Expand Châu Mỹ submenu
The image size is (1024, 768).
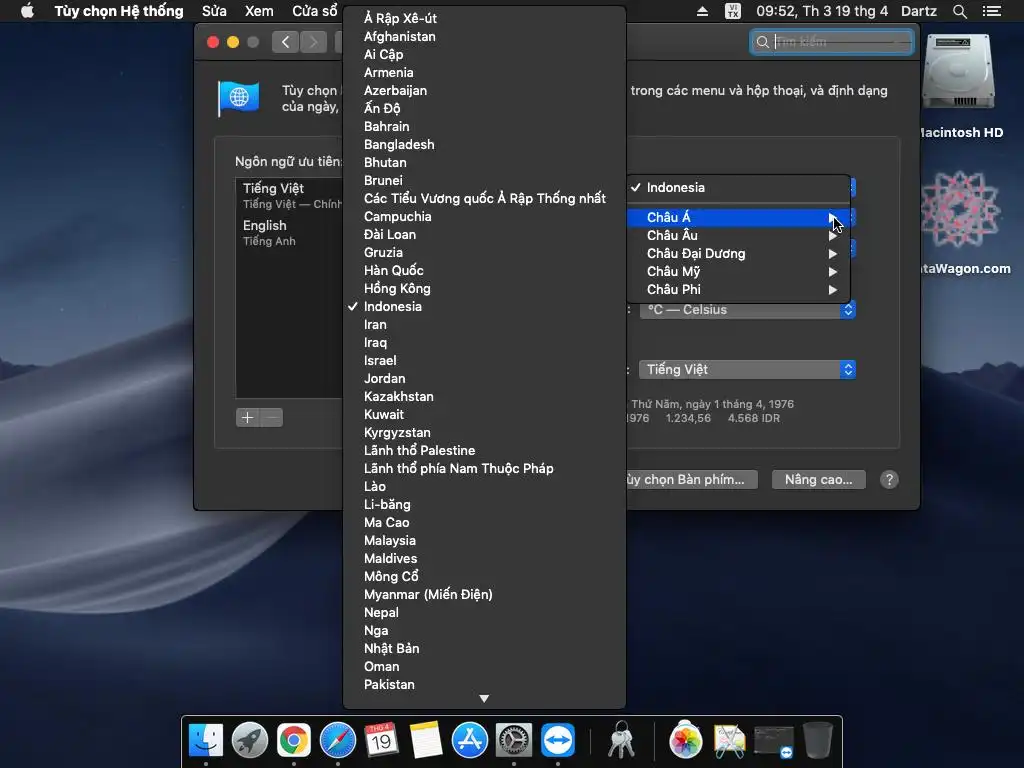738,272
